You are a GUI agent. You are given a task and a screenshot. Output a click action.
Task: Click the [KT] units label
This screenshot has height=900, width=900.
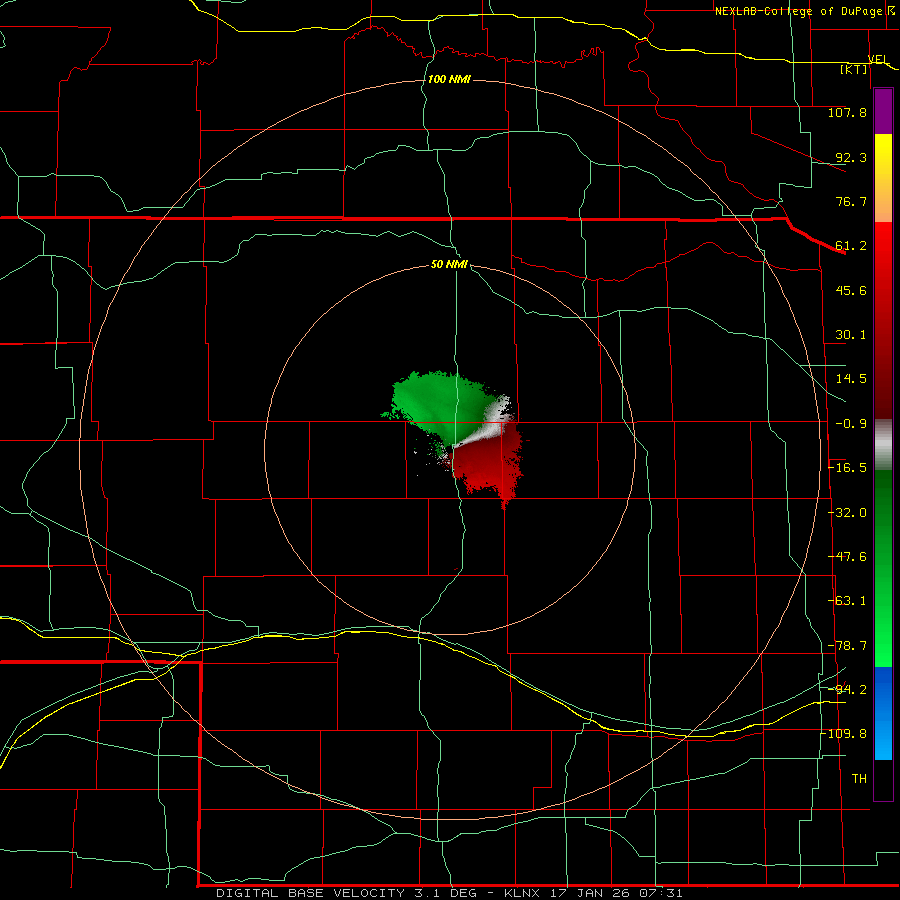(x=854, y=69)
